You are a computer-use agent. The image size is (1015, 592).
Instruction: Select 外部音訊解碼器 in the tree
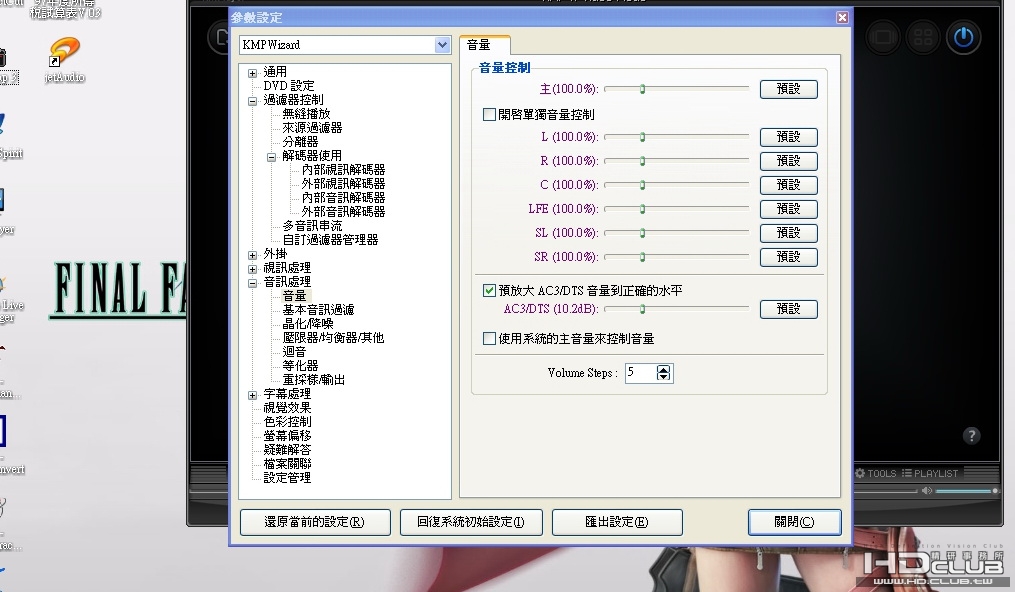pos(343,212)
